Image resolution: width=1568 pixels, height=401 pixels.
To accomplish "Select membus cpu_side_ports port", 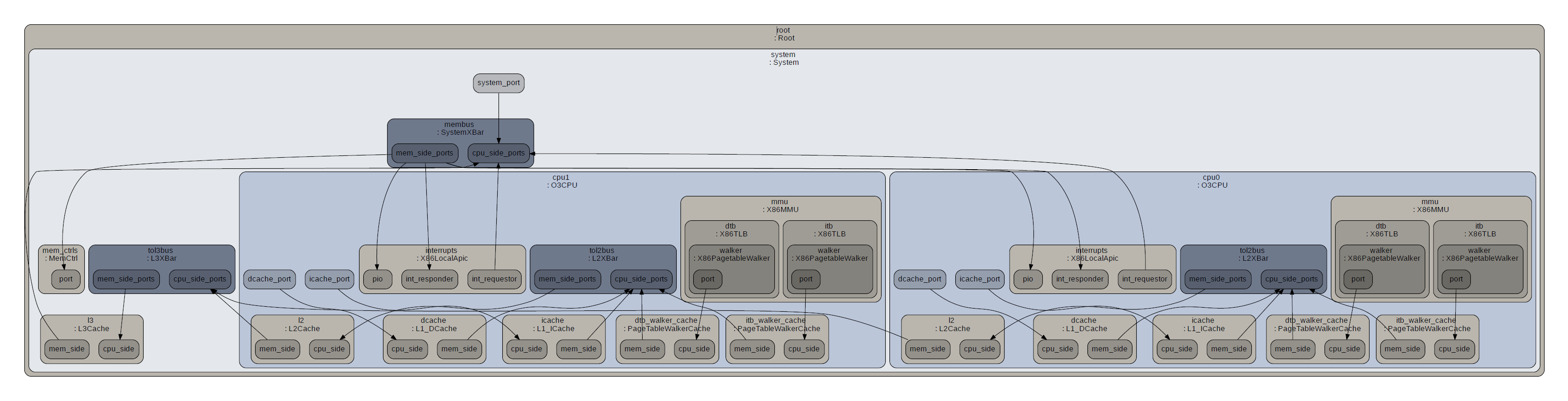I will pos(499,153).
